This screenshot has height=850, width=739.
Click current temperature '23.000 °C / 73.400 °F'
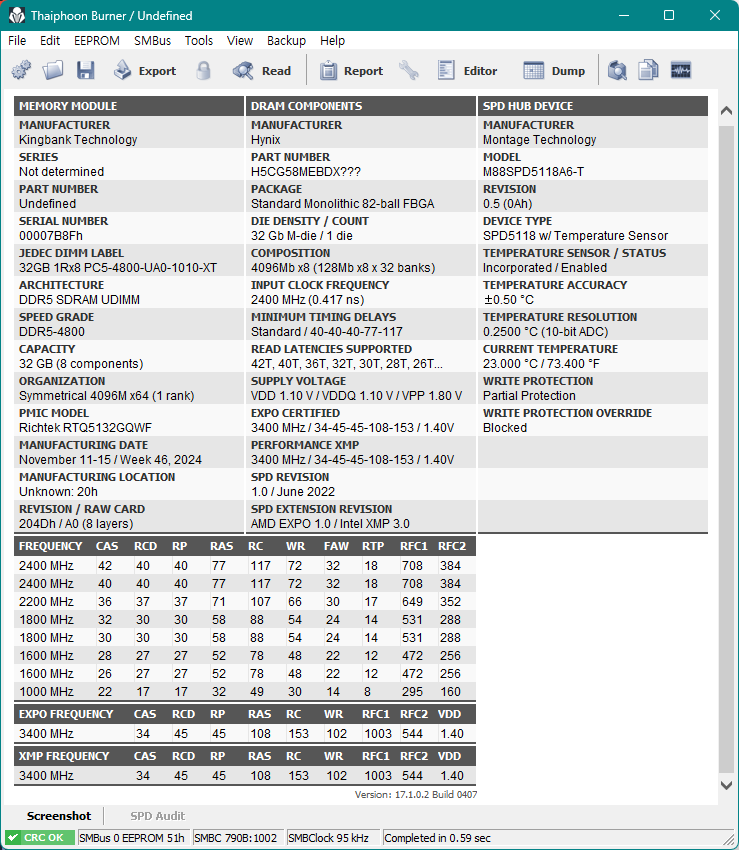point(541,364)
